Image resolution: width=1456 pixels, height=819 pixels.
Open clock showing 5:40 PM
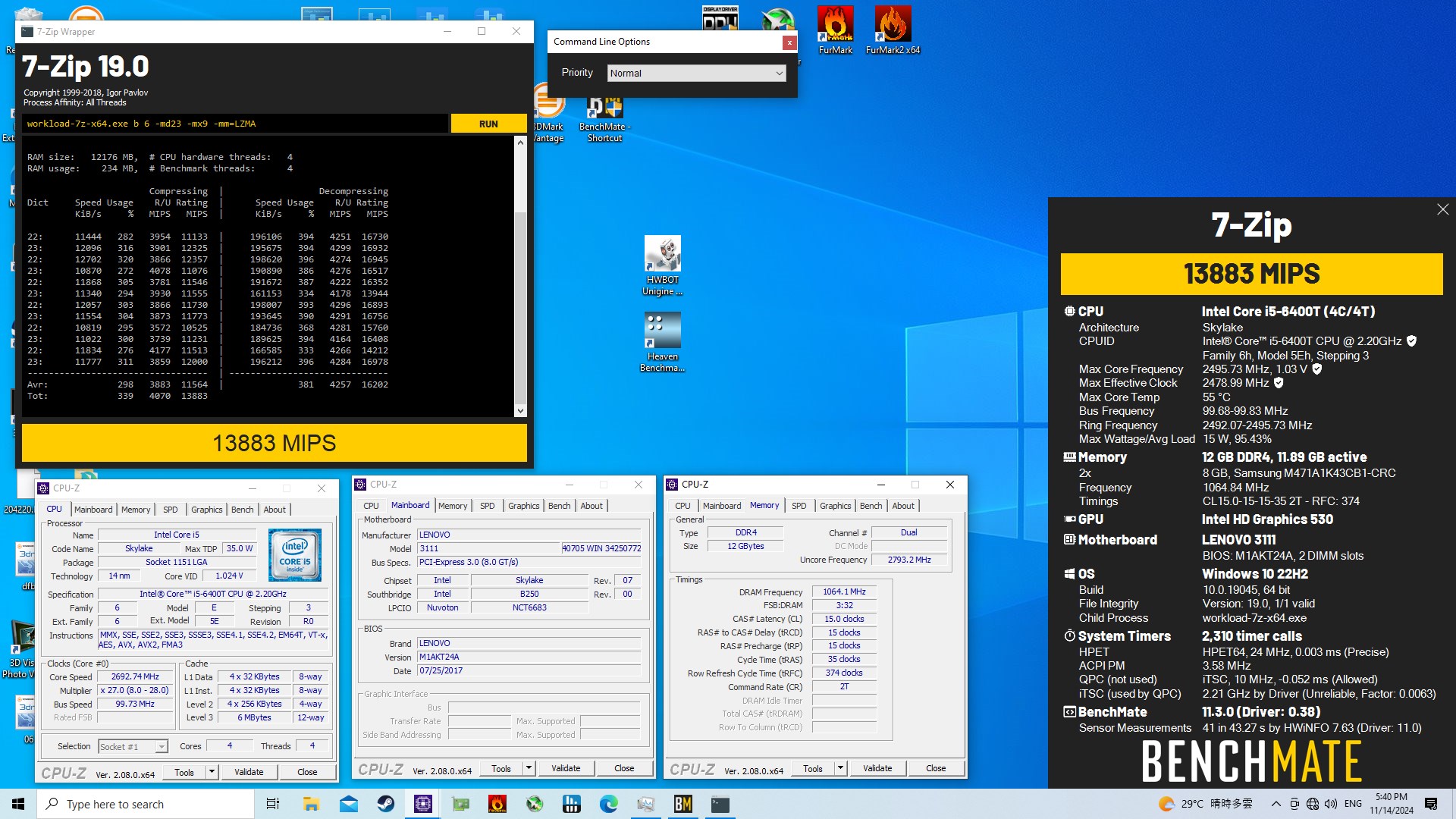point(1392,804)
